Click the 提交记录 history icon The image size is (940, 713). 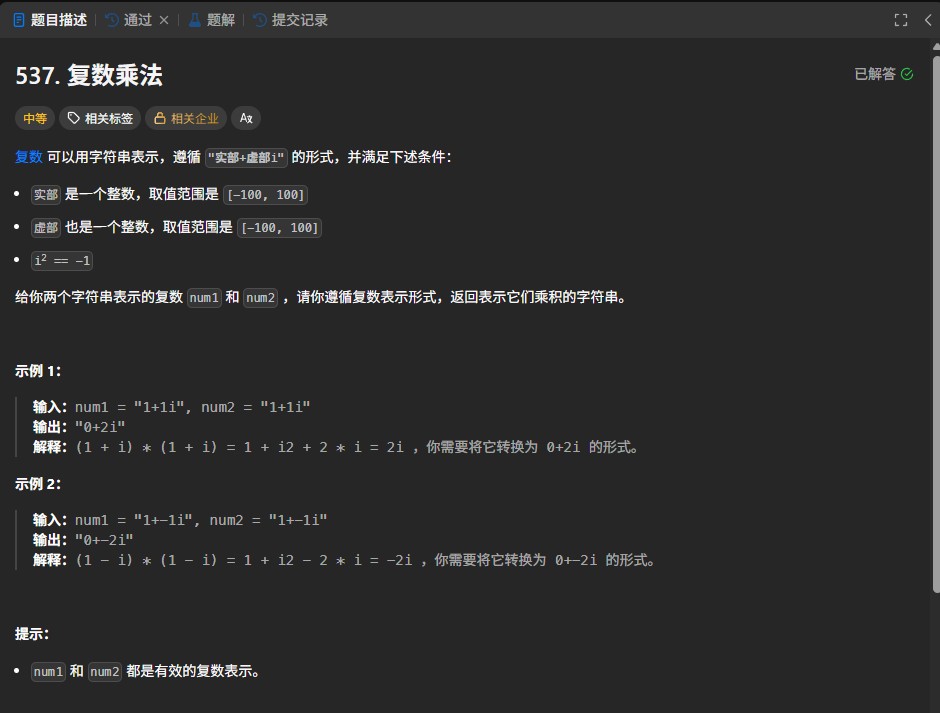(x=260, y=20)
